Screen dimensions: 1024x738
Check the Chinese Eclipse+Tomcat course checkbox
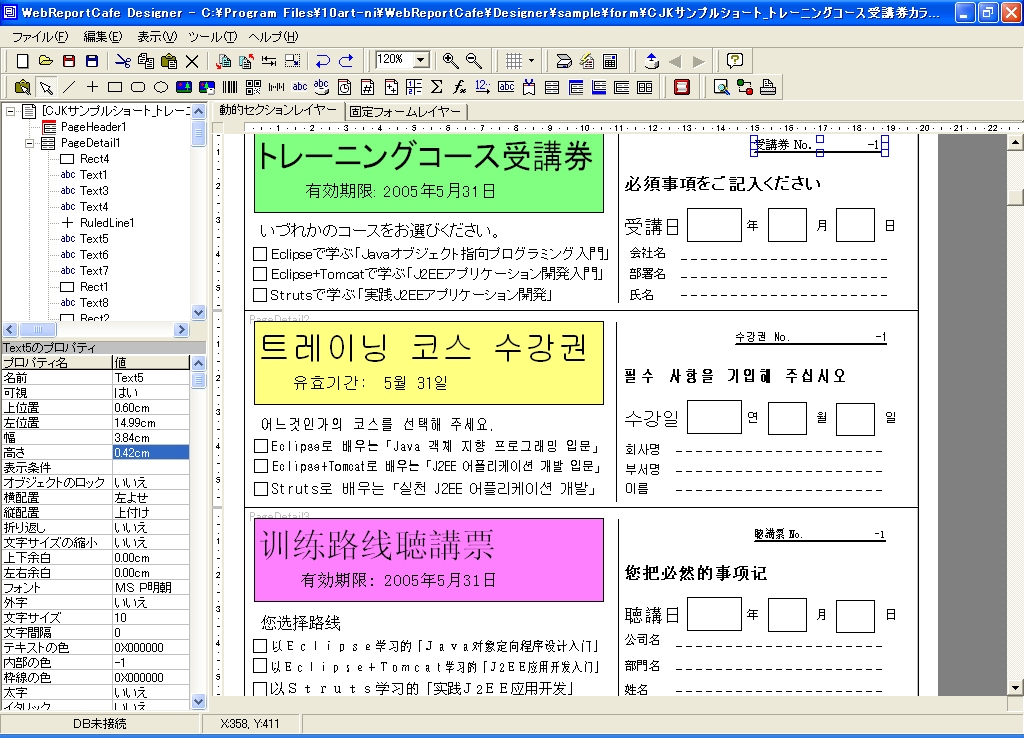click(260, 666)
